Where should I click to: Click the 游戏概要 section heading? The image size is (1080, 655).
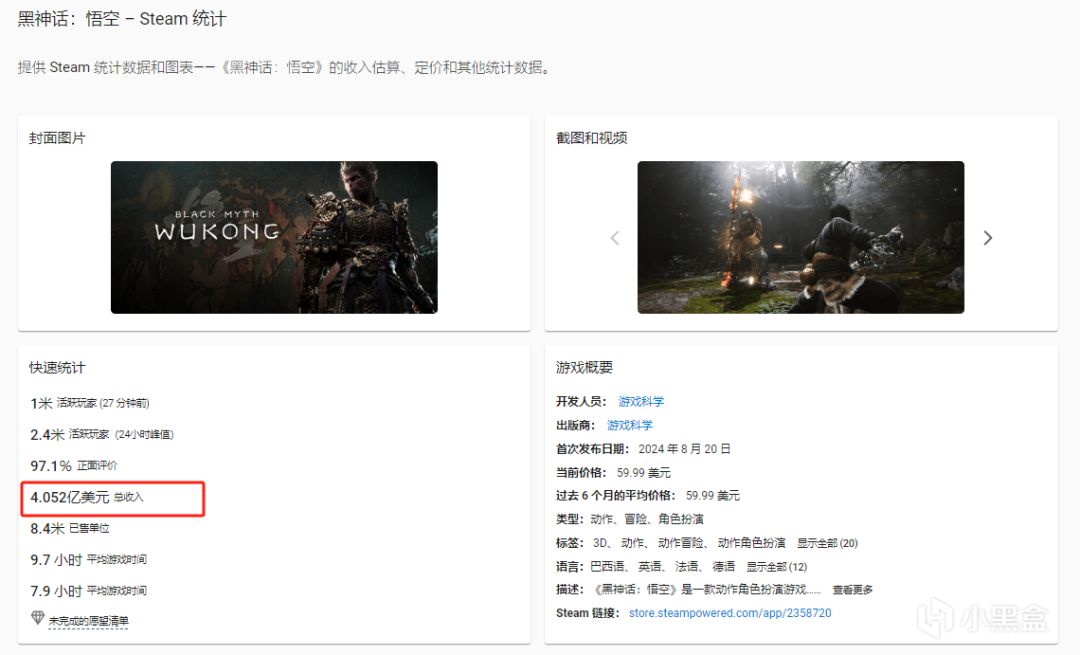[584, 367]
